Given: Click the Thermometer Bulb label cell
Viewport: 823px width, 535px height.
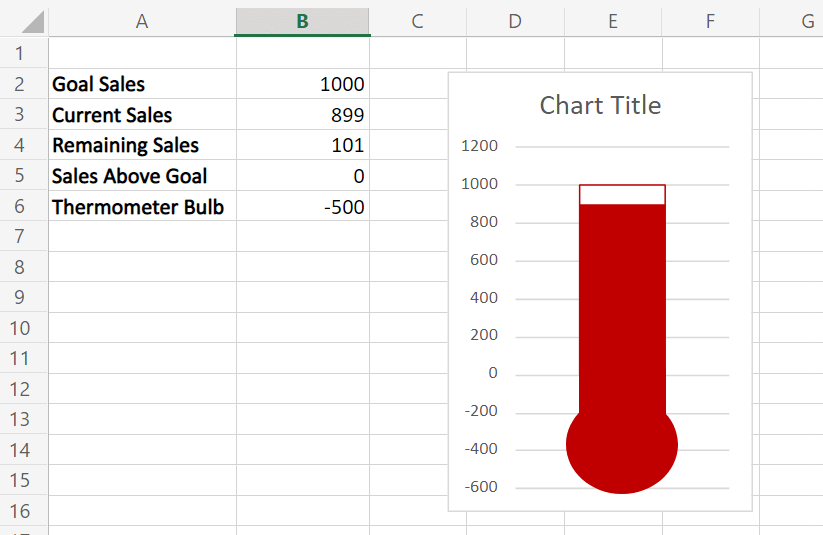Looking at the screenshot, I should point(142,206).
